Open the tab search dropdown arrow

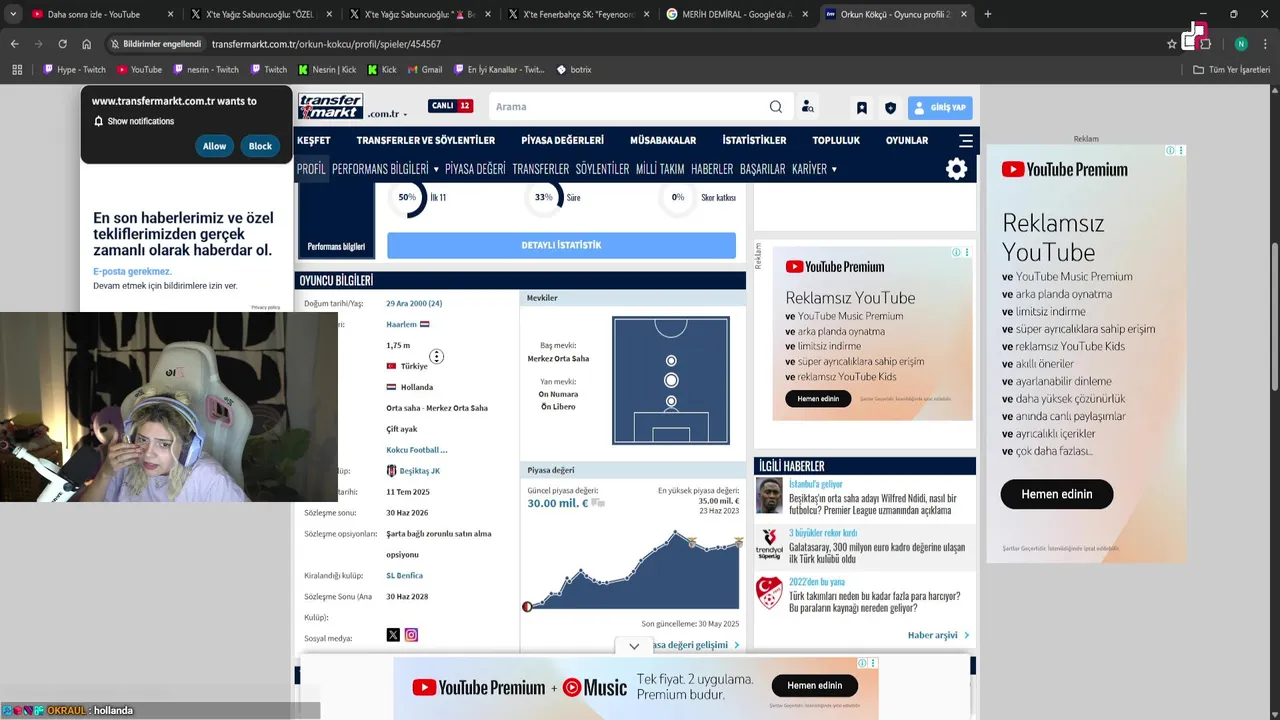(x=13, y=14)
